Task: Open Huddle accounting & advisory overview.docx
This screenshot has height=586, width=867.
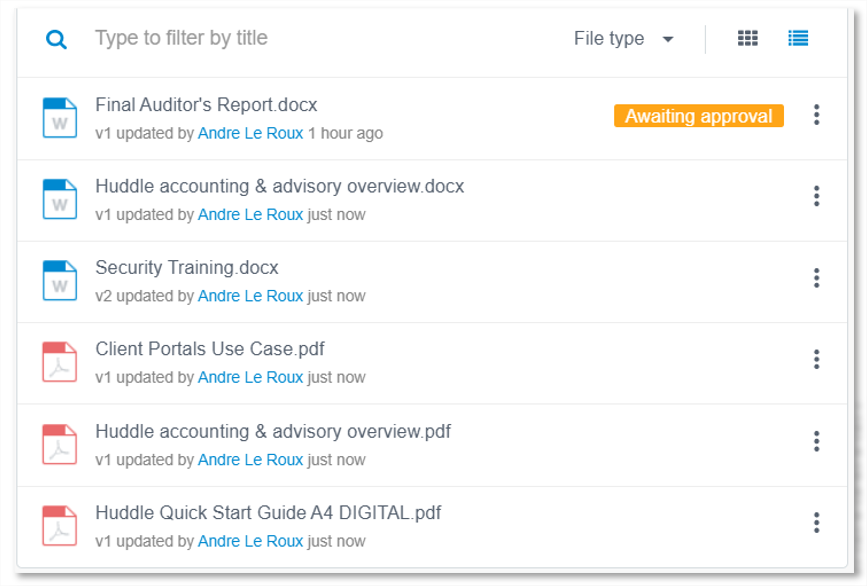Action: click(280, 186)
